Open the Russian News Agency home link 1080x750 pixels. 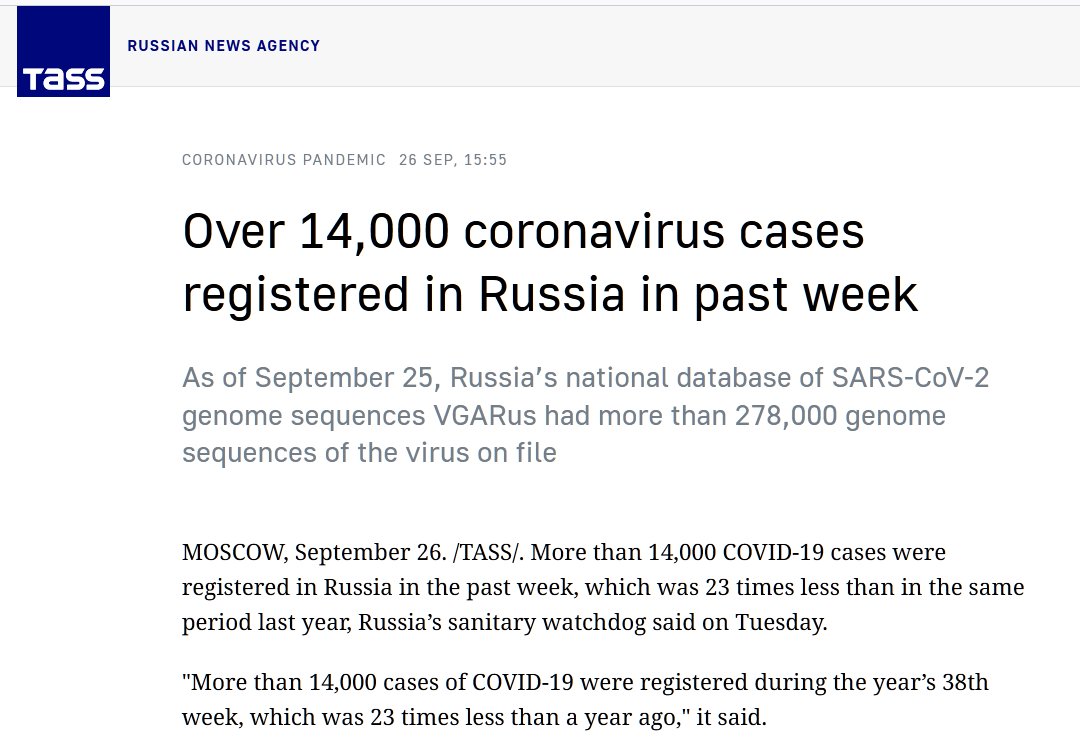223,46
